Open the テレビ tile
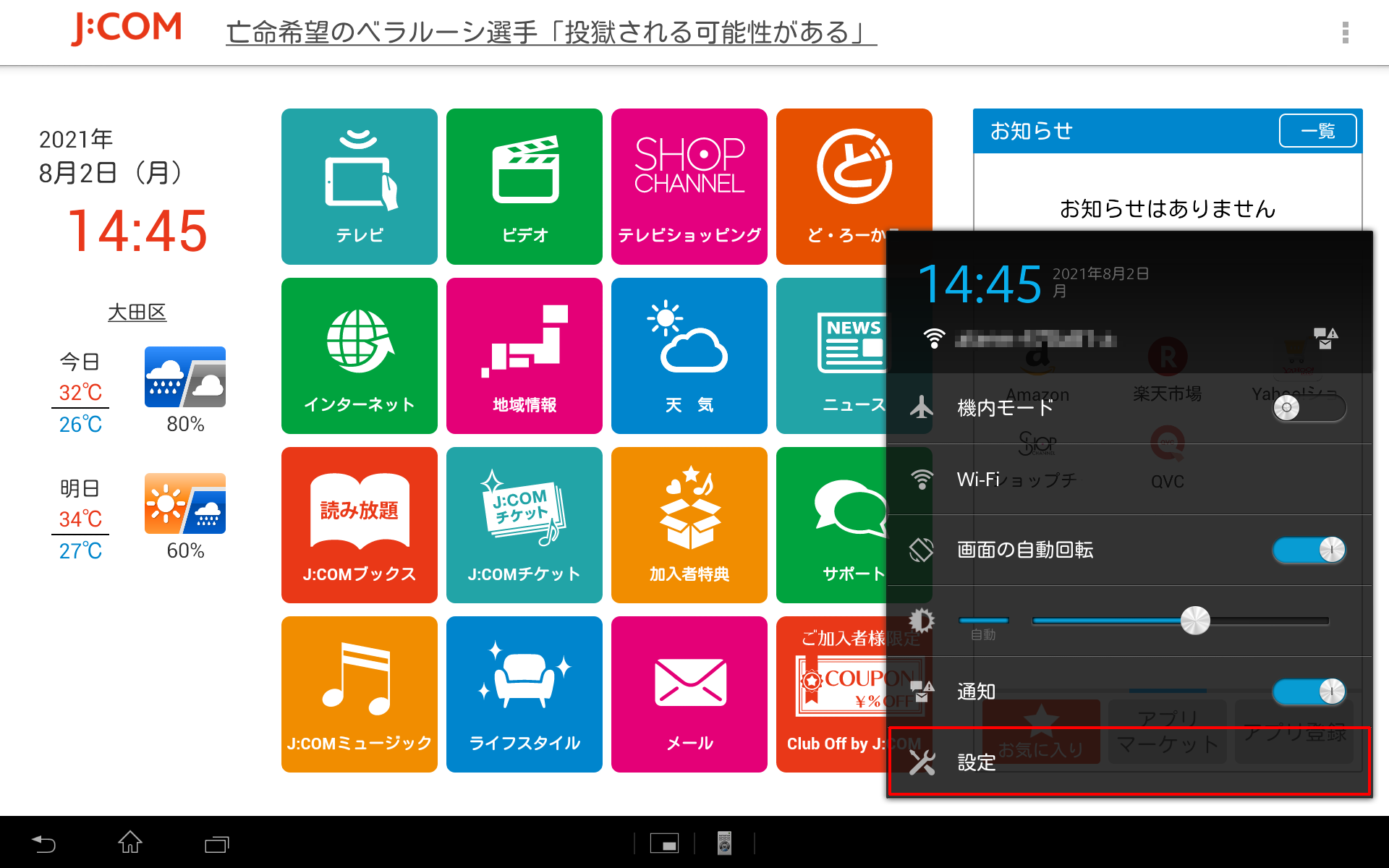 (360, 187)
